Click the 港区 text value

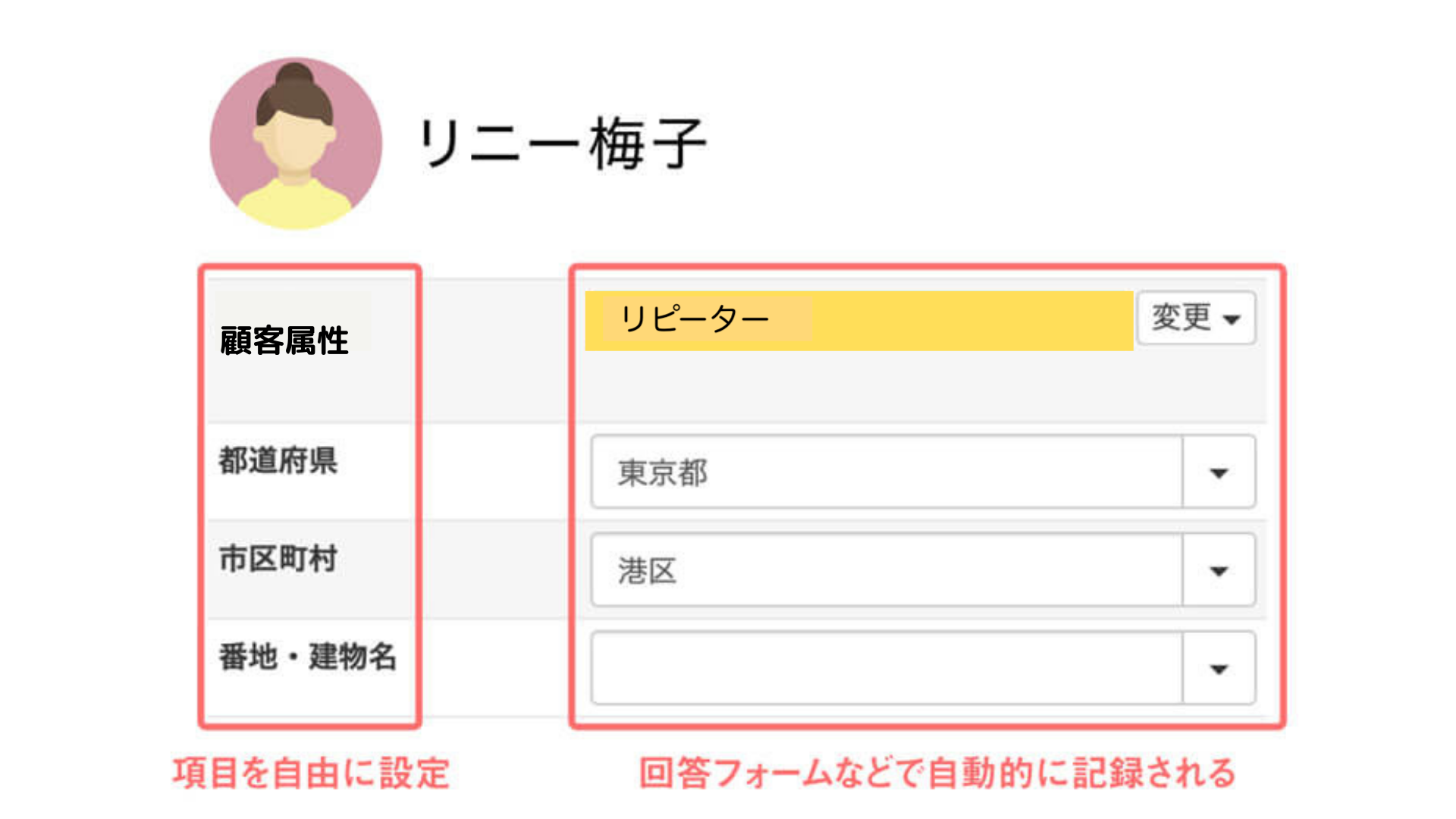[647, 571]
